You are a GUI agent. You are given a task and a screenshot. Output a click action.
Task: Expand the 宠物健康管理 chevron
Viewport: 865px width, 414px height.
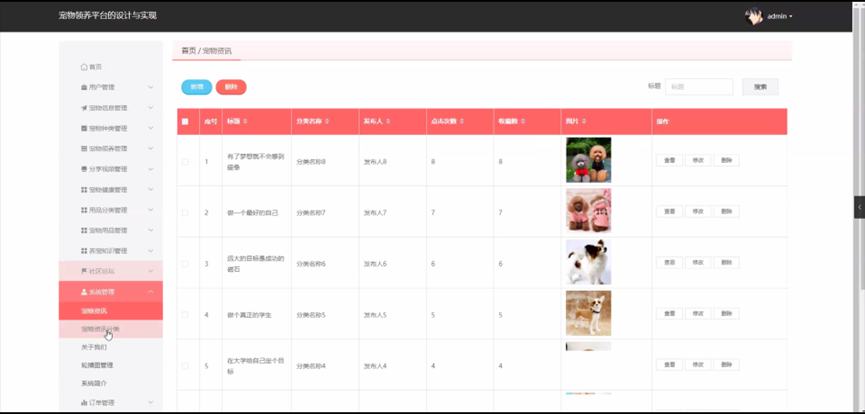[151, 189]
